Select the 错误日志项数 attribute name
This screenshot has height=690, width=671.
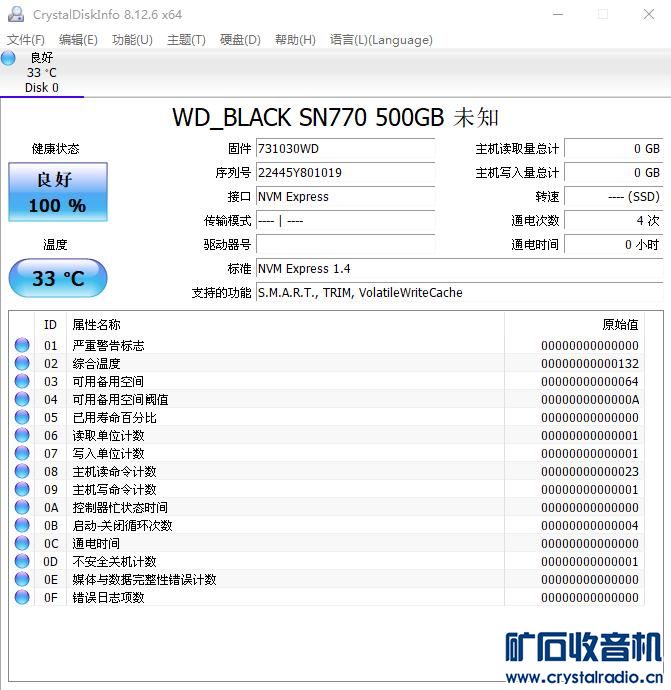coord(108,598)
